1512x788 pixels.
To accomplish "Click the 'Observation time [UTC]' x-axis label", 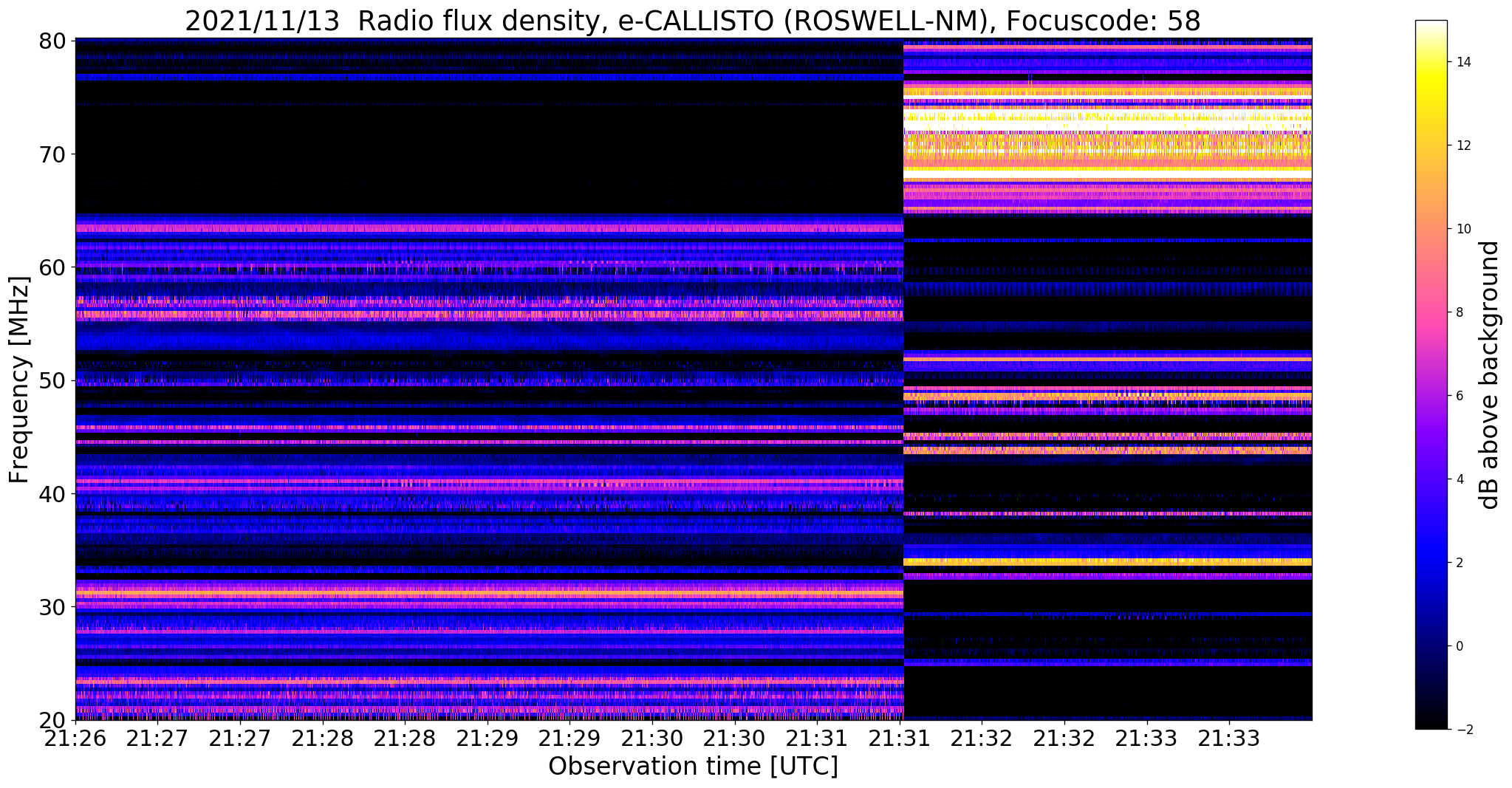I will tap(693, 766).
